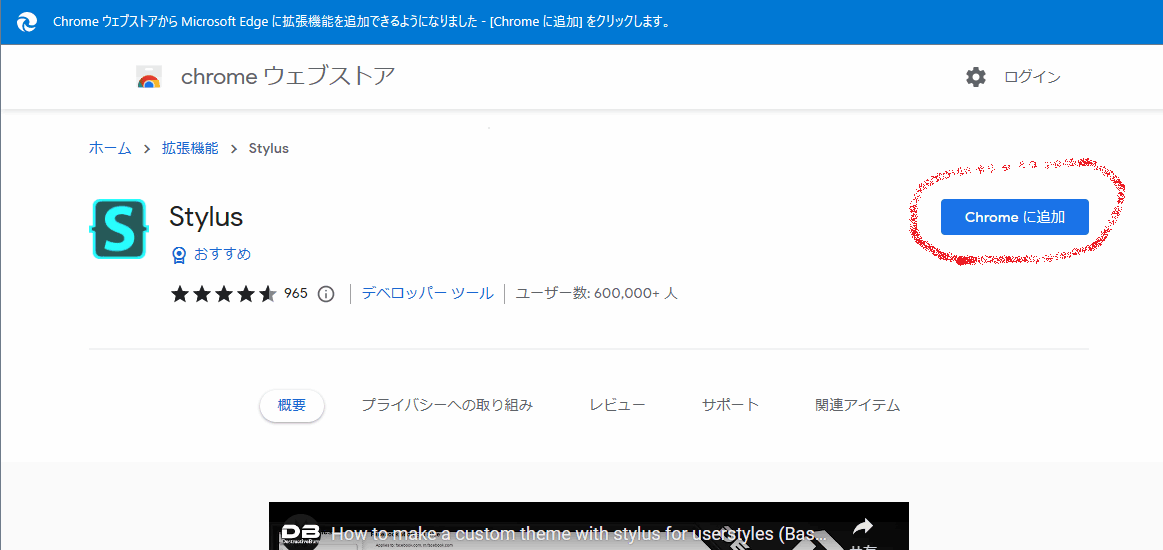Click the Stylus extension title text
1163x550 pixels.
206,217
